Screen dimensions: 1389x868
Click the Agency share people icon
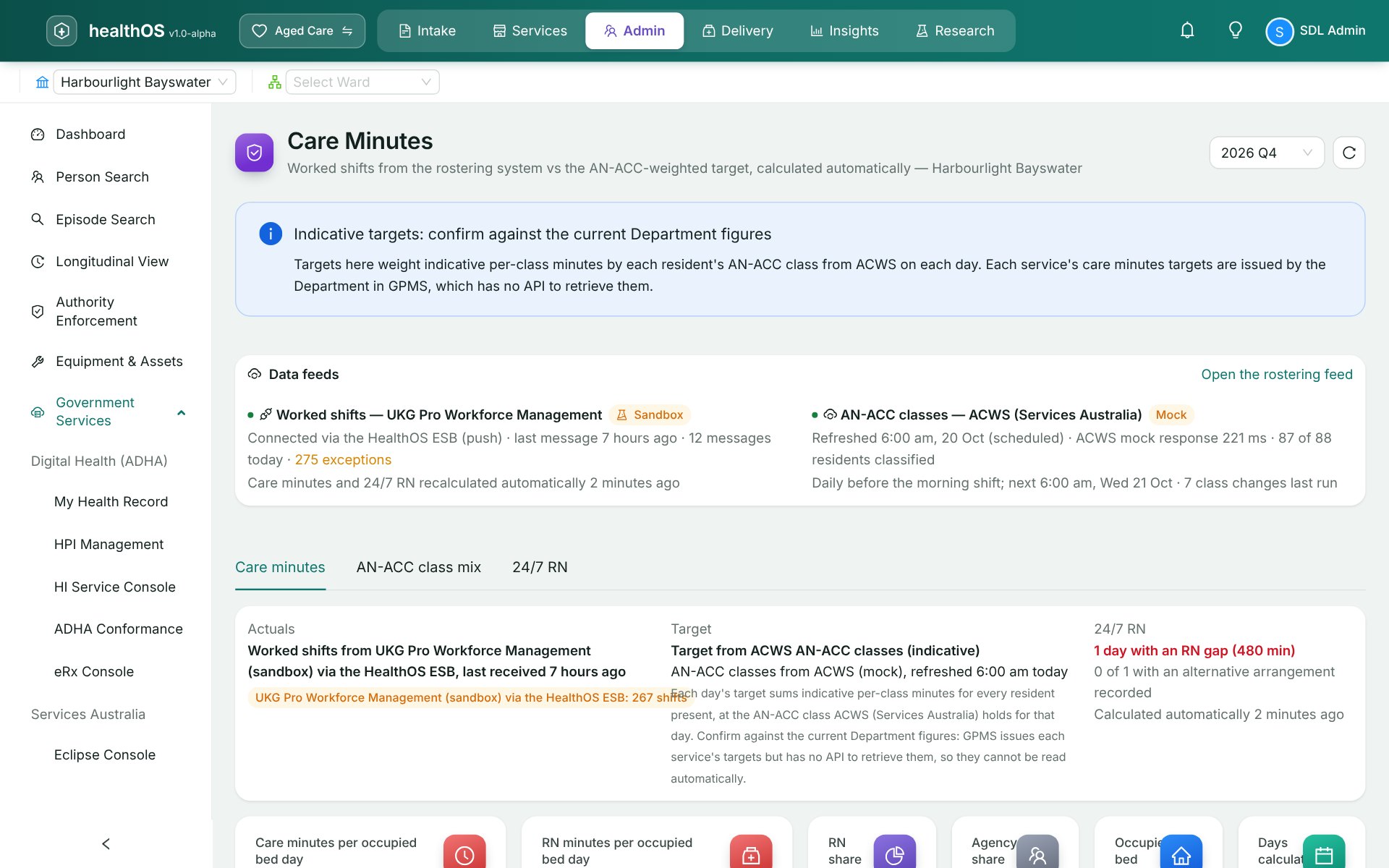pyautogui.click(x=1037, y=852)
